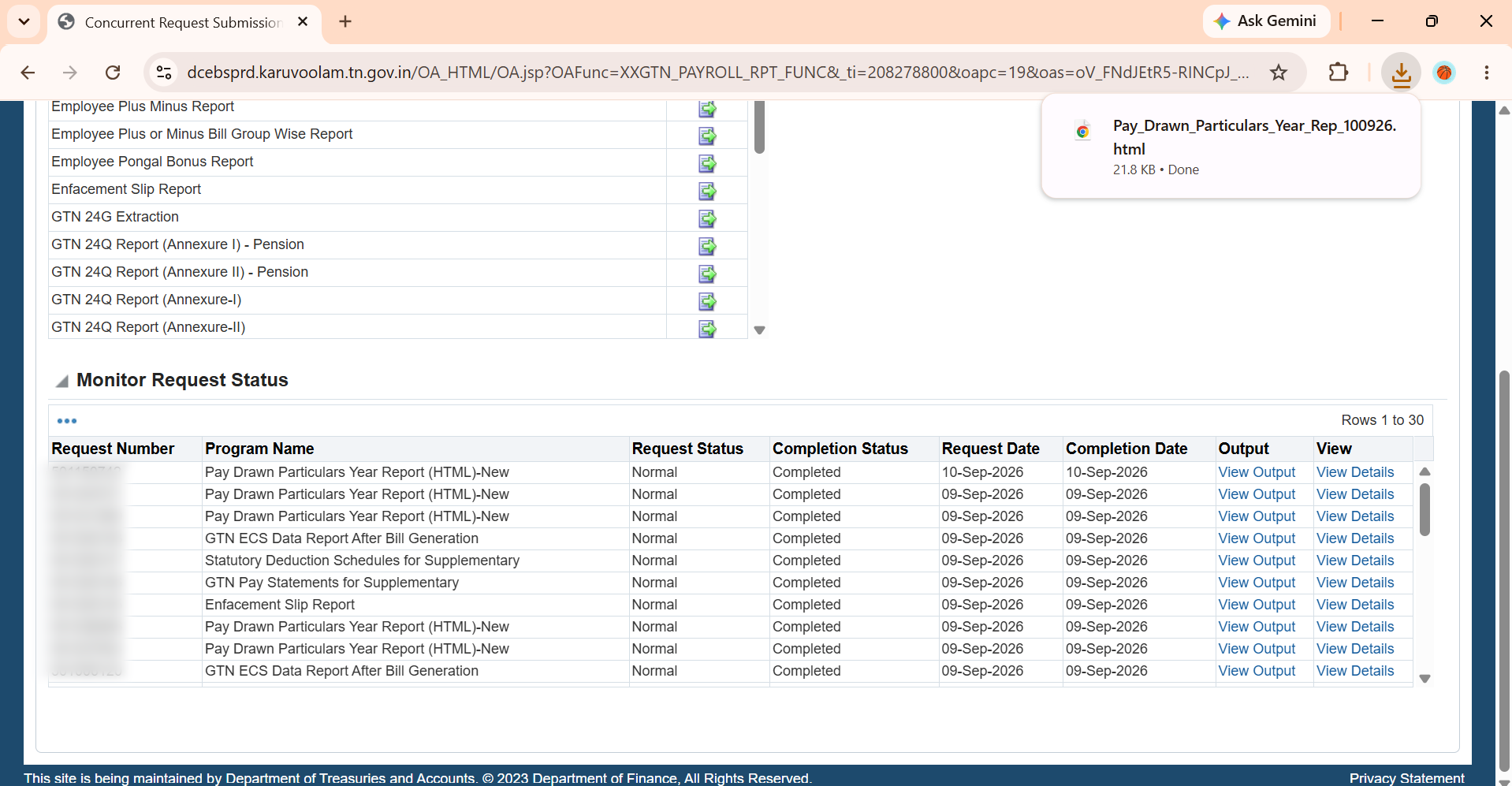Reload the current page
This screenshot has height=786, width=1512.
coord(113,73)
